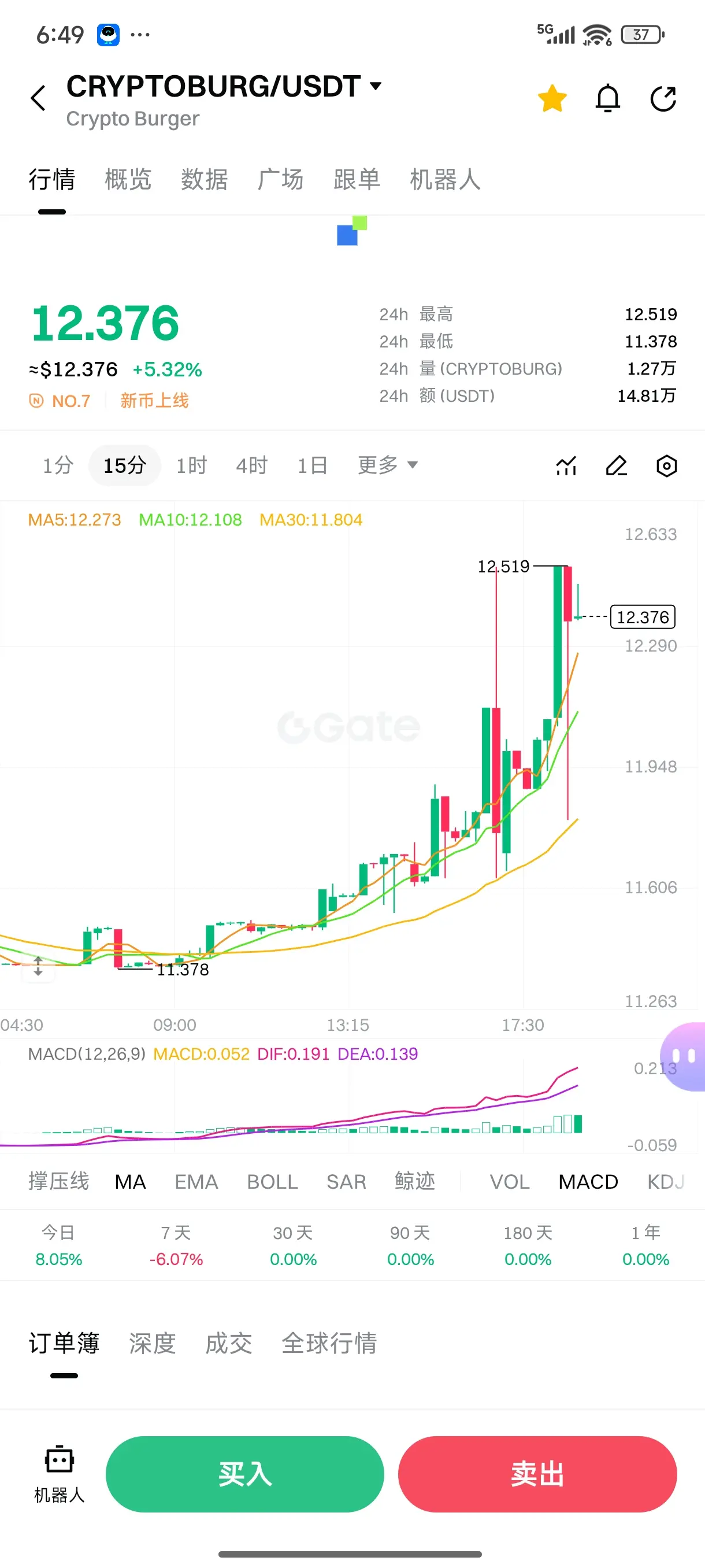Tap the 30天 0.00% change
The image size is (705, 1568).
pyautogui.click(x=293, y=1246)
